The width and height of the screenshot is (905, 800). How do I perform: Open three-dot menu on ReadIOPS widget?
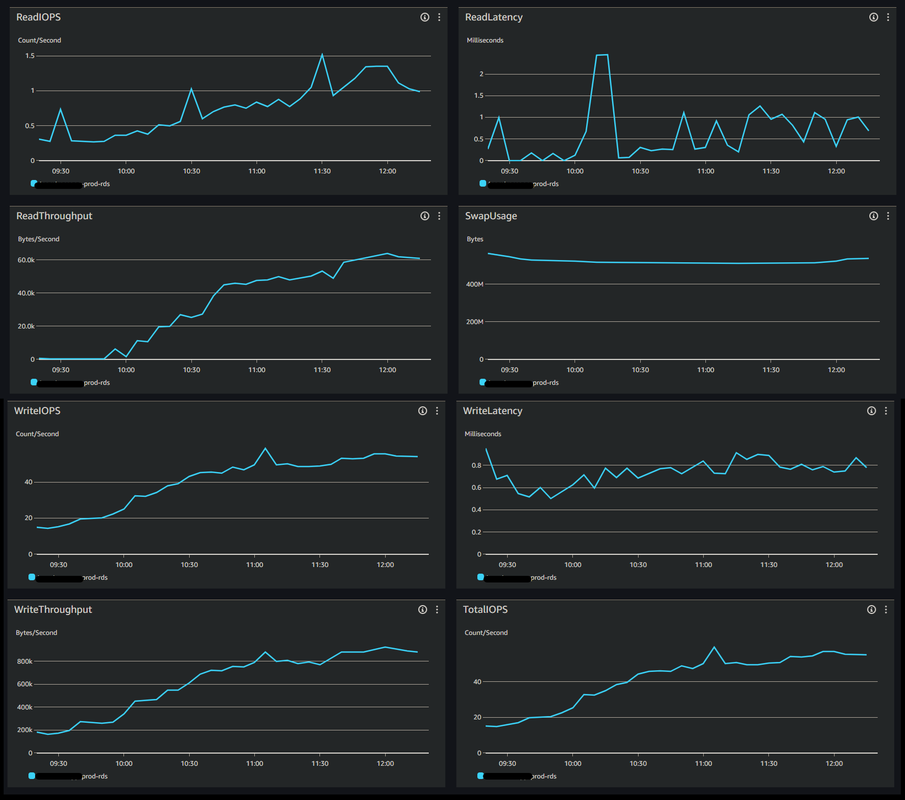pyautogui.click(x=439, y=17)
